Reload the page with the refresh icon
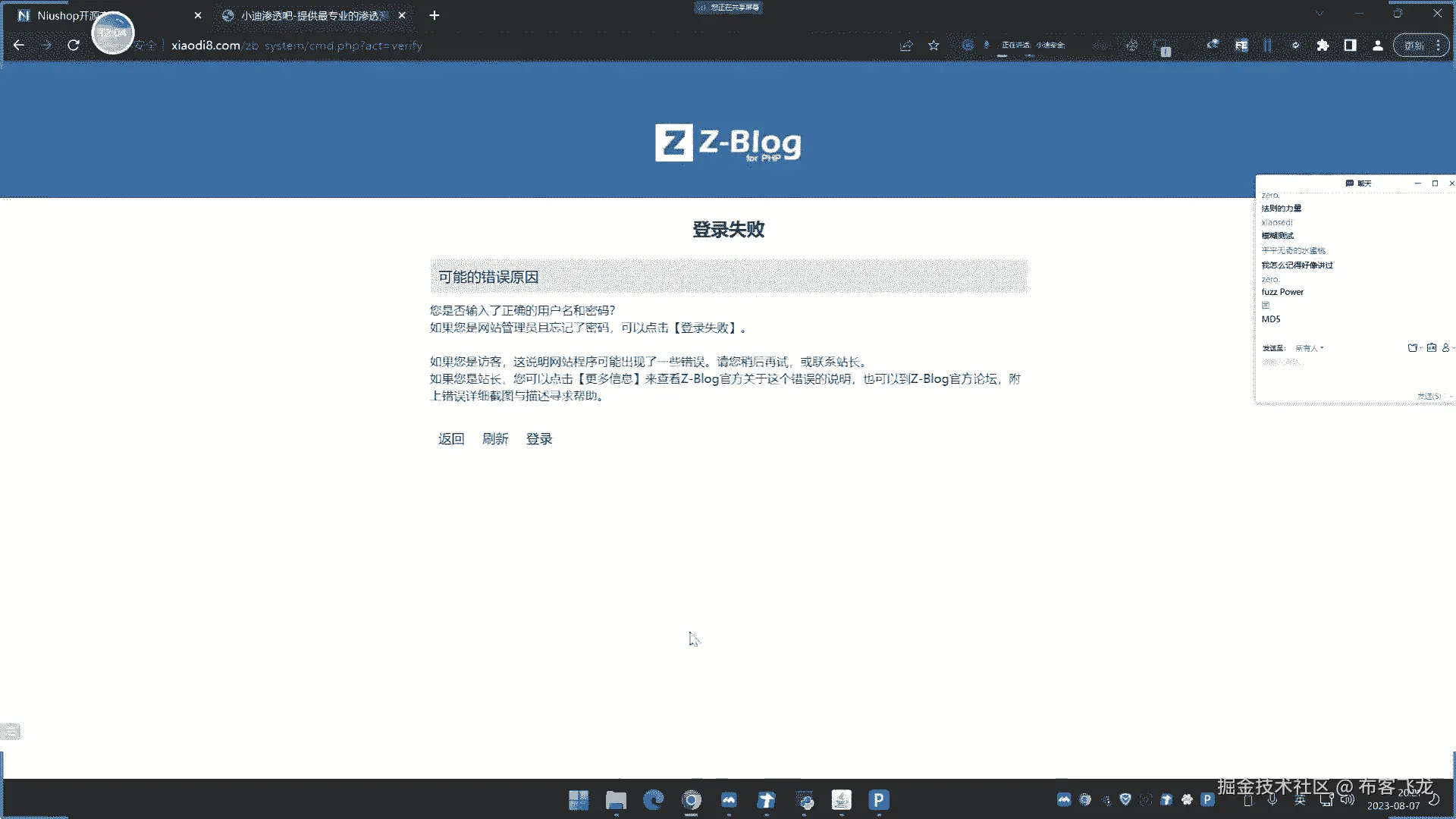 pyautogui.click(x=74, y=45)
